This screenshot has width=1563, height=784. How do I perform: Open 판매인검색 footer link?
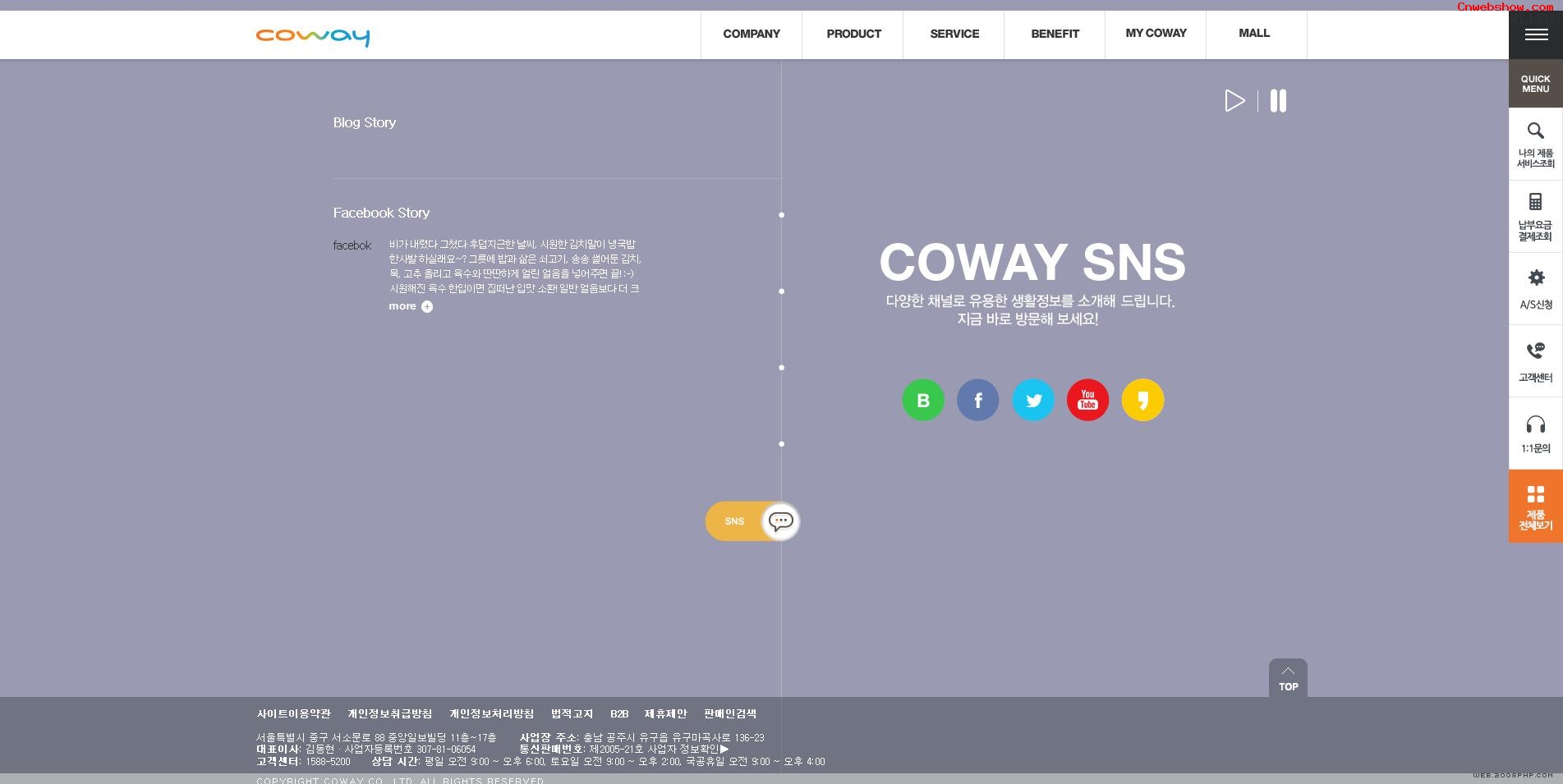point(730,713)
